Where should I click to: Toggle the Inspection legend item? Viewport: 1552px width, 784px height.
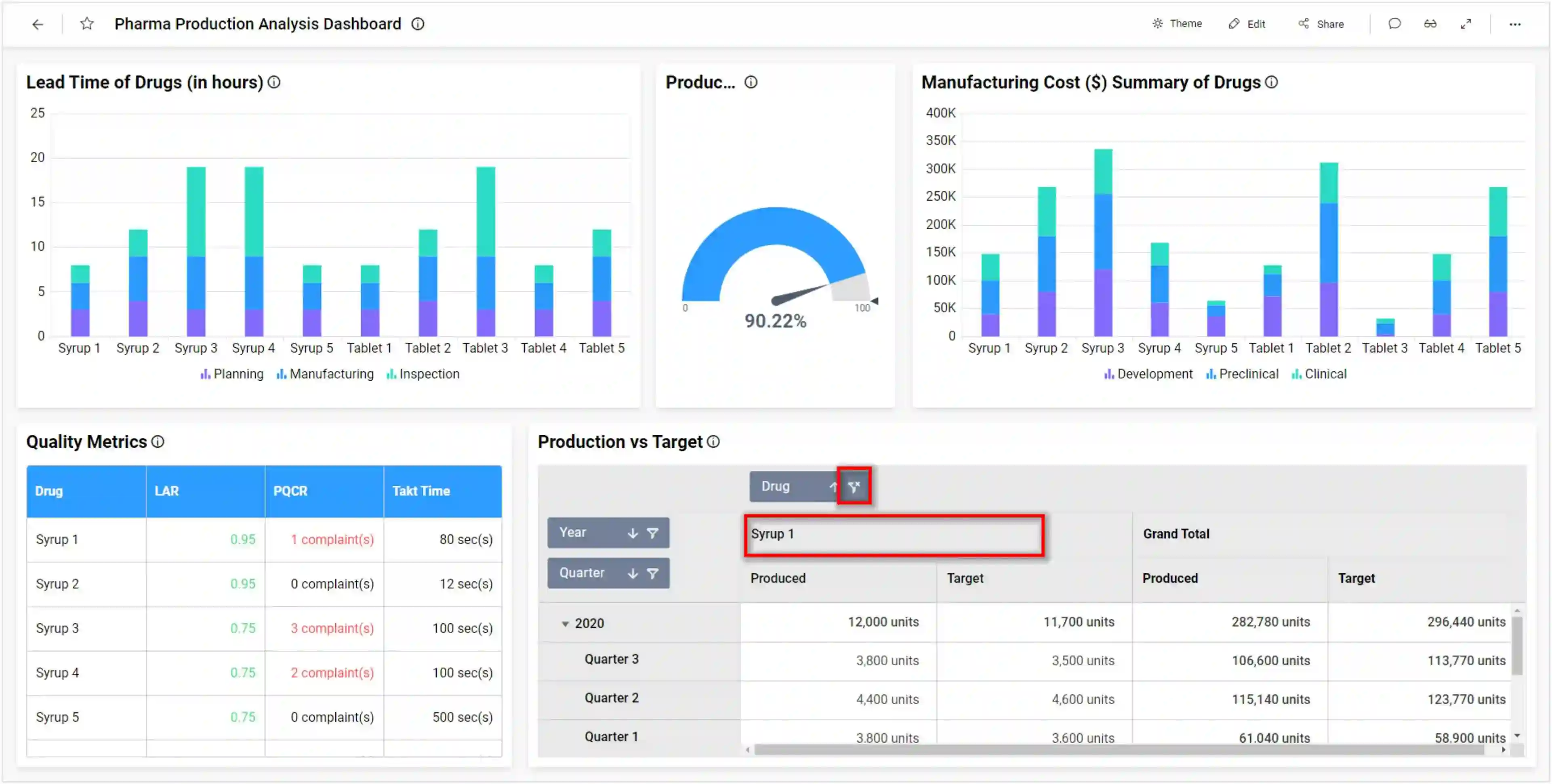coord(429,373)
